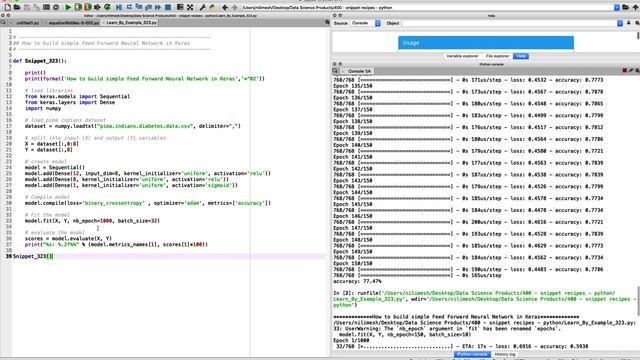Screen dimensions: 640x360
Task: Switch to the equationRiddles editor tab
Action: coord(73,23)
